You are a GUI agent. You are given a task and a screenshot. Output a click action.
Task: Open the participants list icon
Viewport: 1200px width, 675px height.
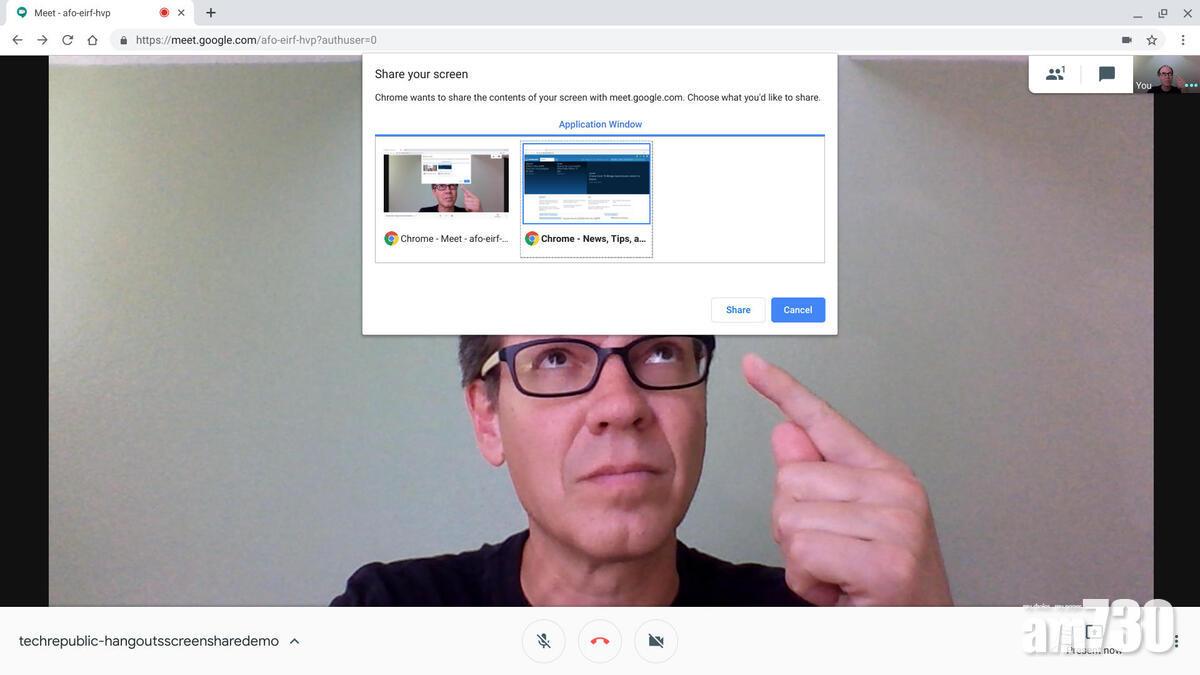[1055, 74]
